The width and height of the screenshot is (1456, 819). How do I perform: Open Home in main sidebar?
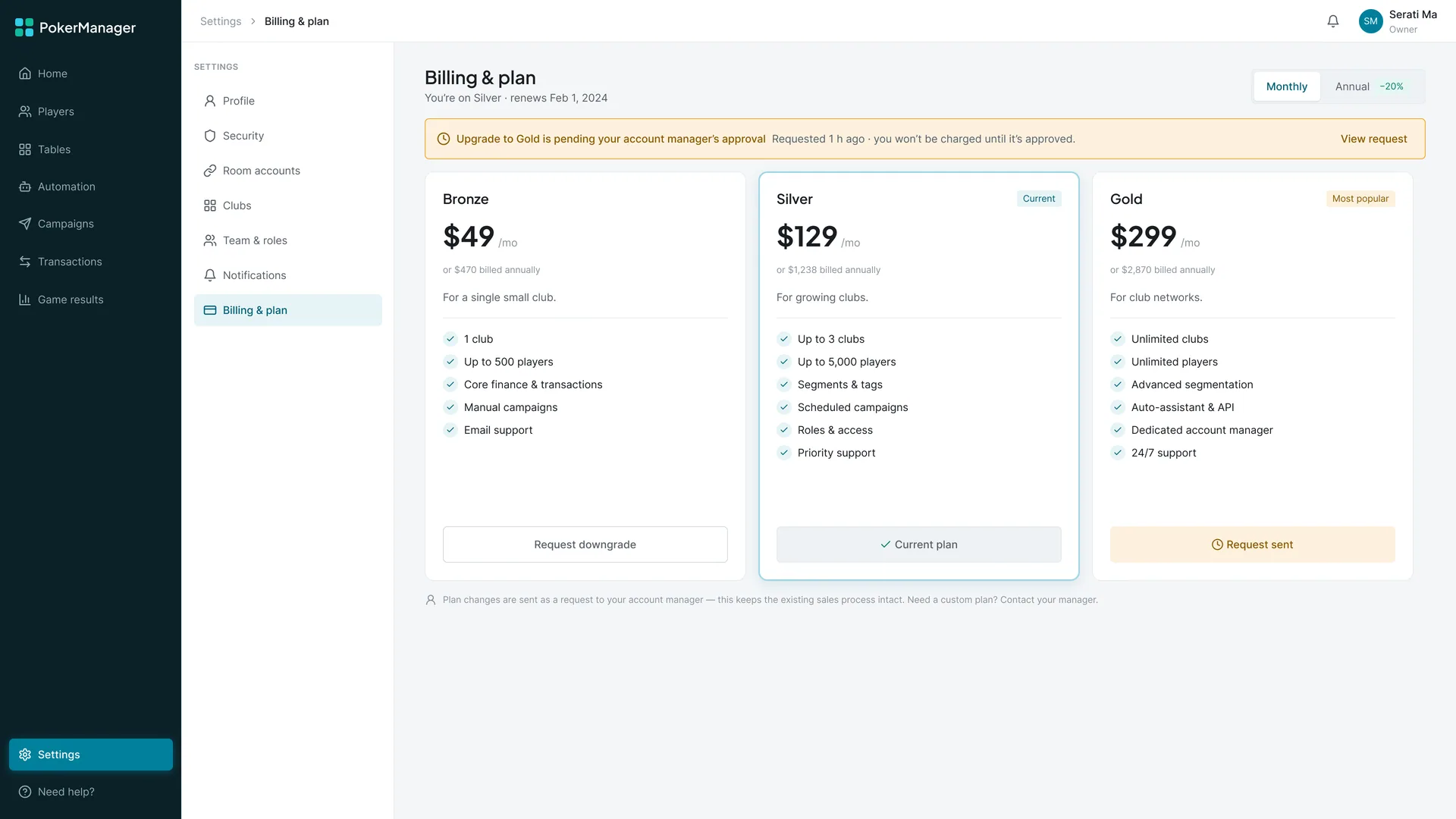[91, 74]
